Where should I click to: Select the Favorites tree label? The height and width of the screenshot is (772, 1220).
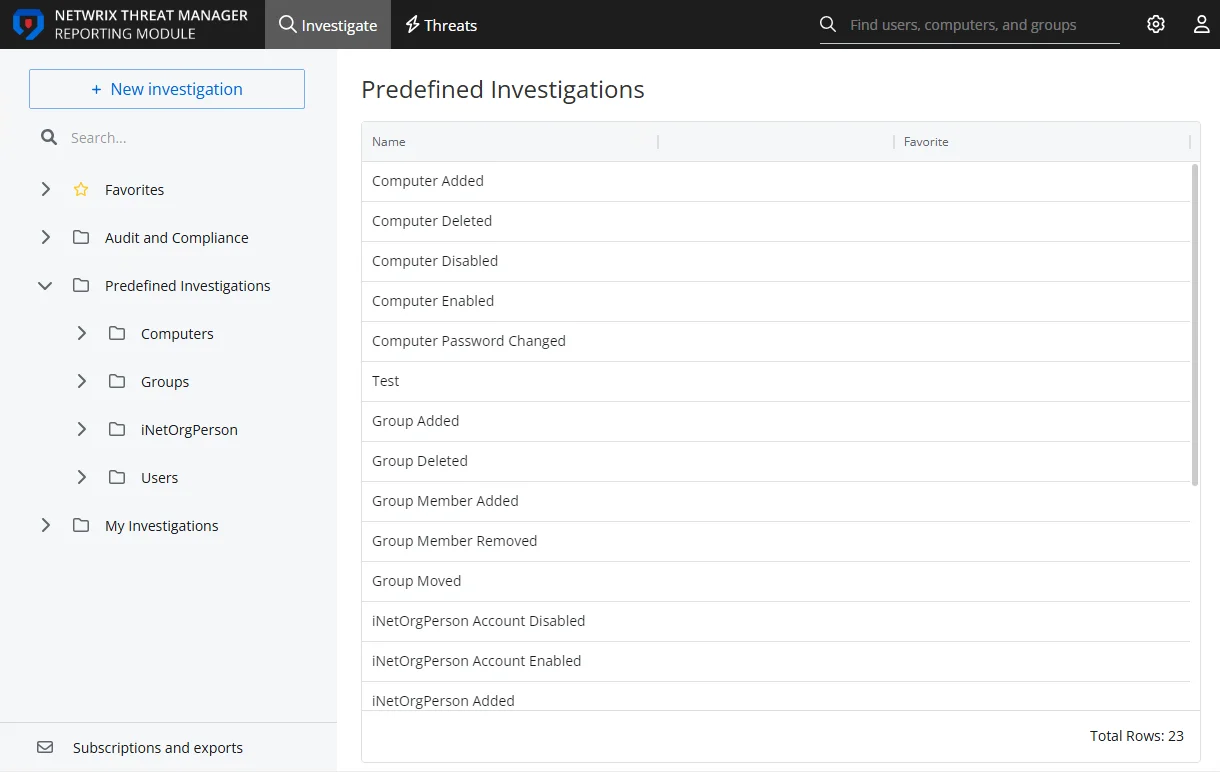(134, 190)
